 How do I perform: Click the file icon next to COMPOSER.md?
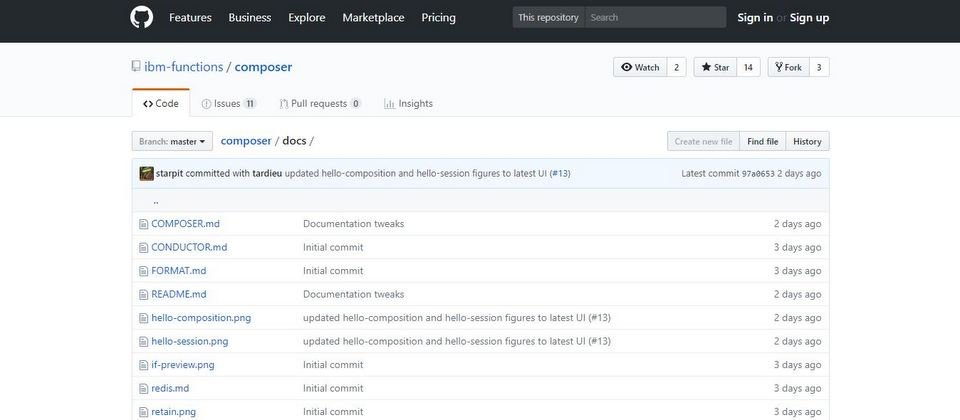143,224
